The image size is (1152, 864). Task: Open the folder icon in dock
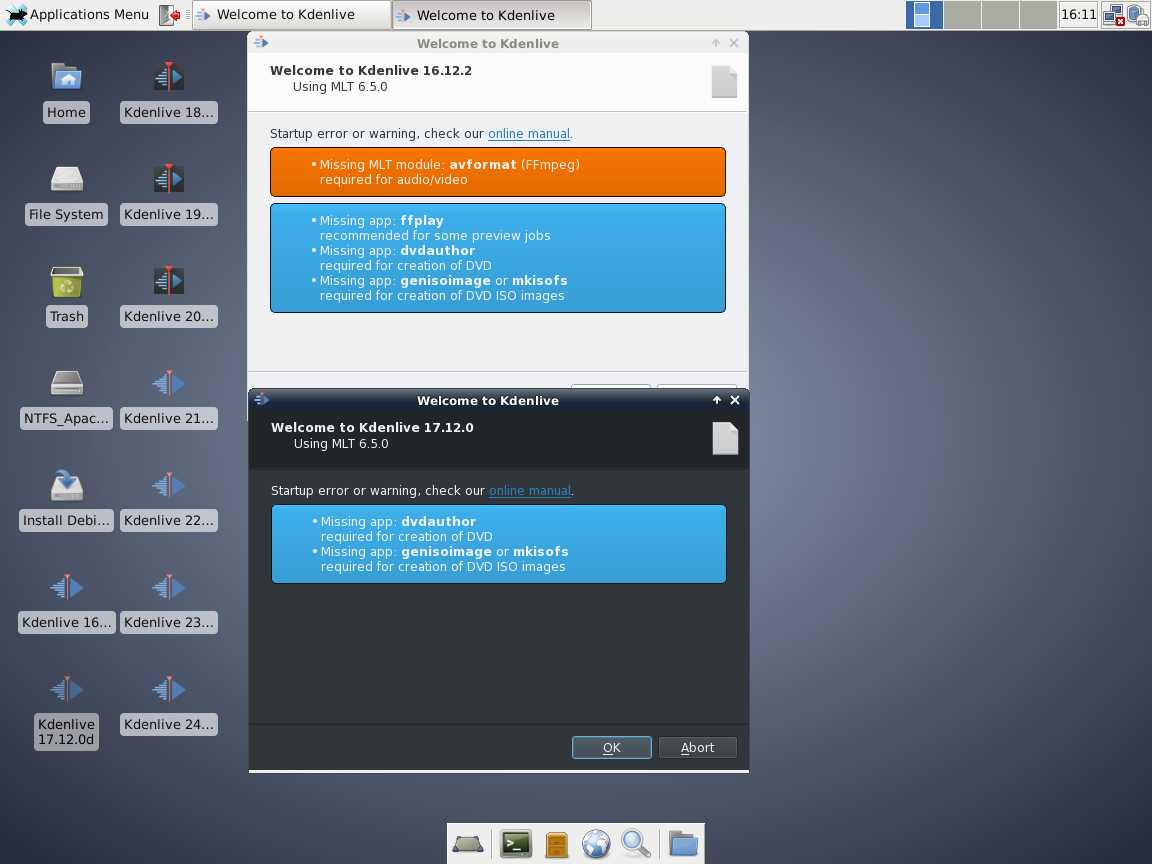683,844
